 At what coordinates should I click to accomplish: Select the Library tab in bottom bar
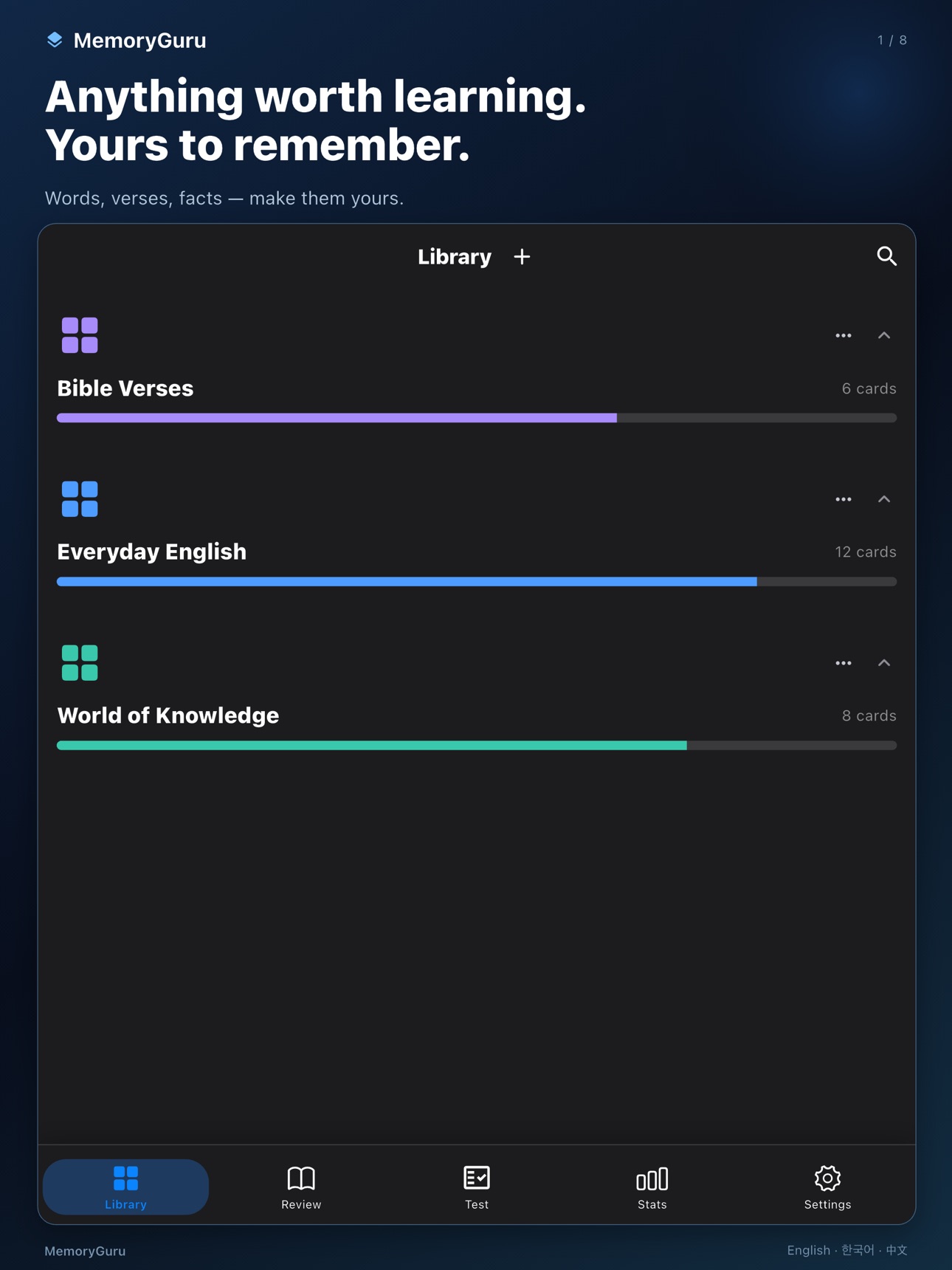125,1187
